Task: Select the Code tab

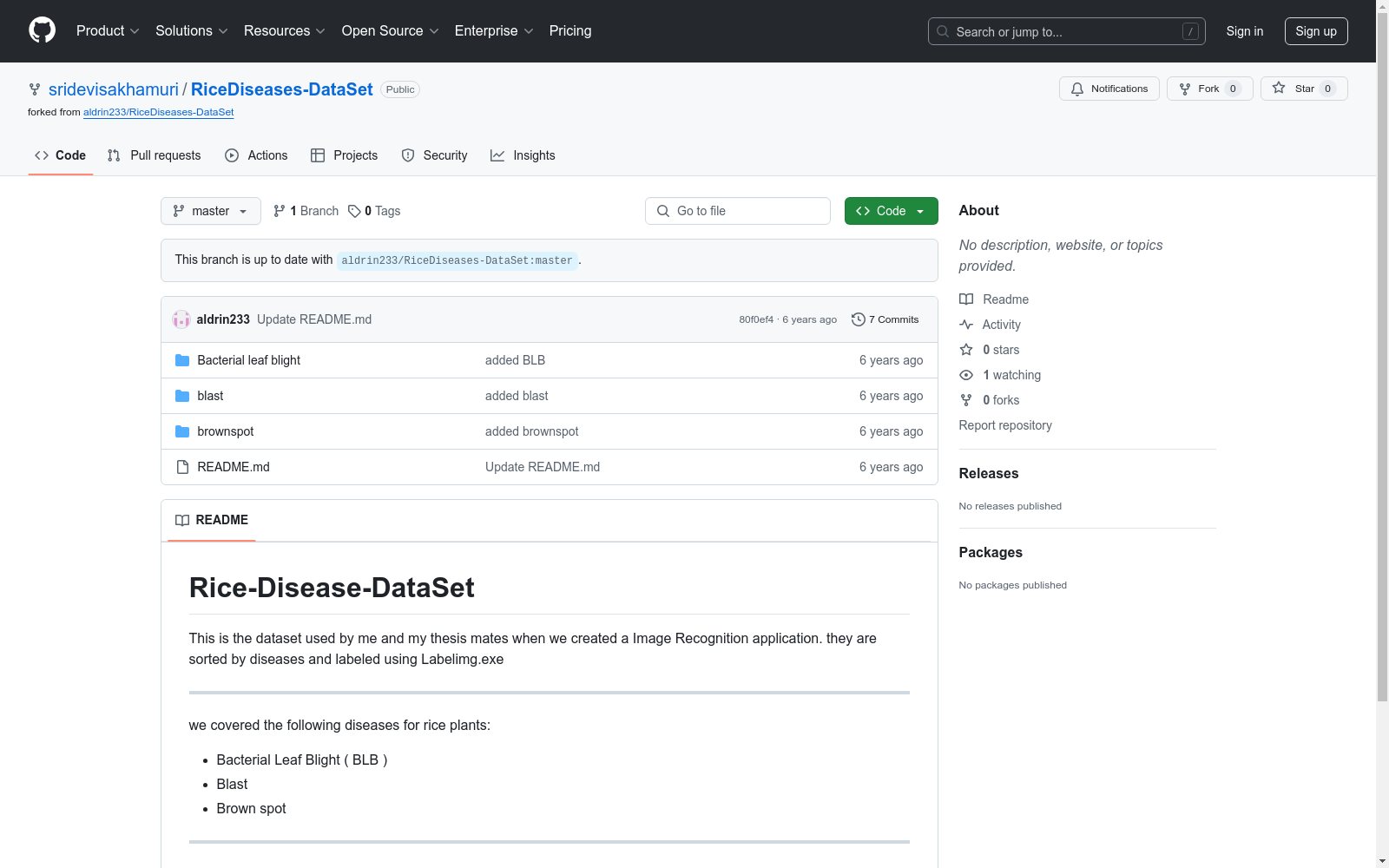Action: (61, 155)
